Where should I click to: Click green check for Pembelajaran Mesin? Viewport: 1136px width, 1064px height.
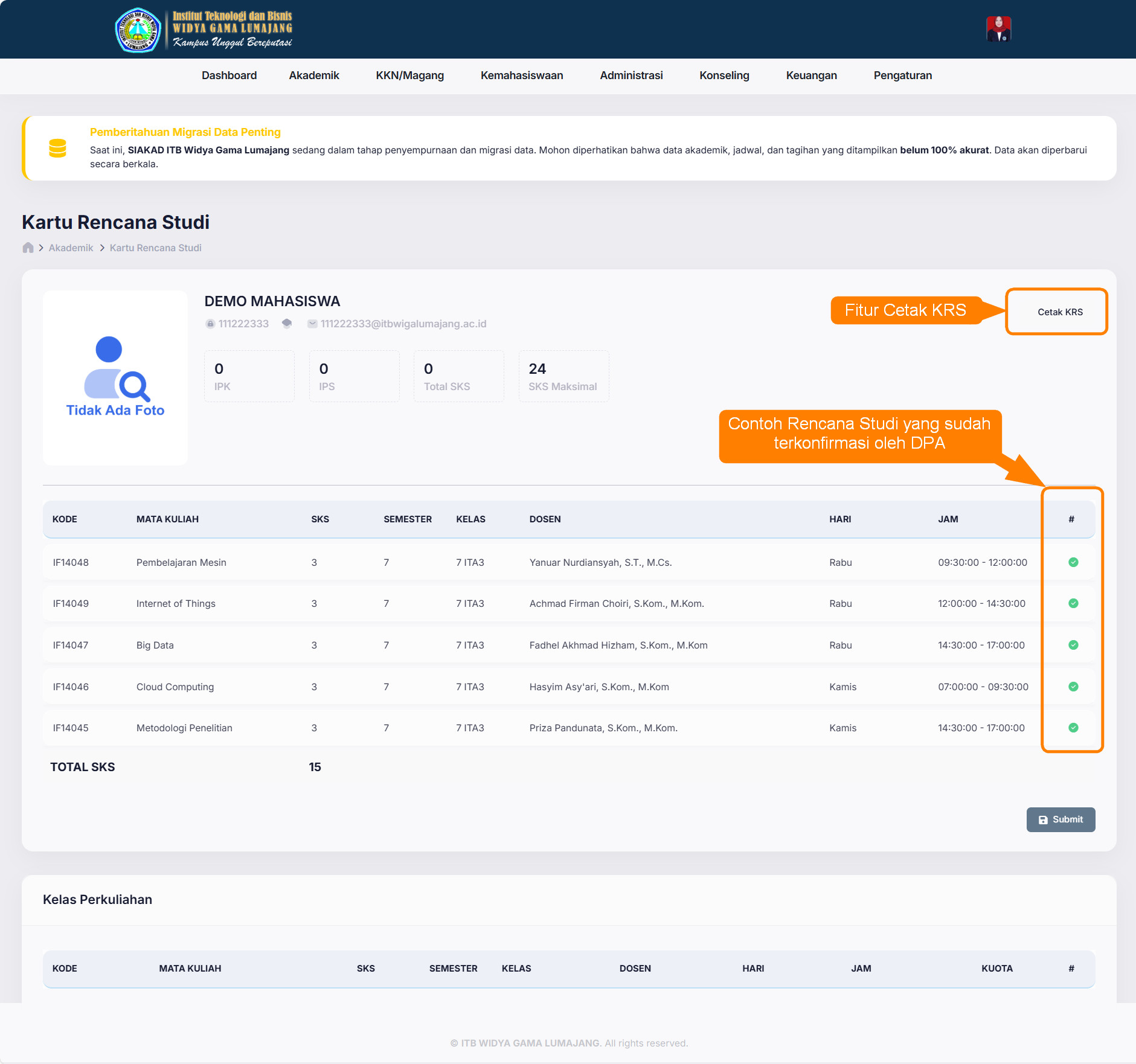coord(1073,562)
